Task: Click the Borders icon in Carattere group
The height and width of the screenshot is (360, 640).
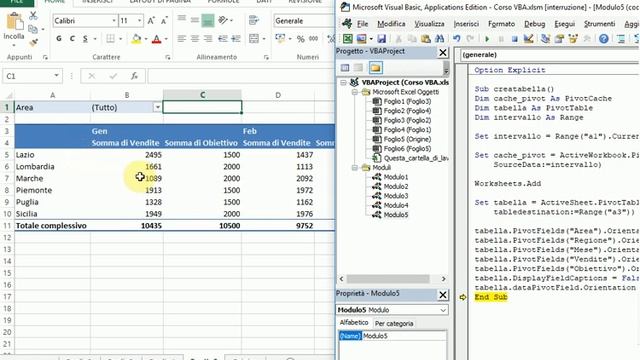Action: [110, 39]
